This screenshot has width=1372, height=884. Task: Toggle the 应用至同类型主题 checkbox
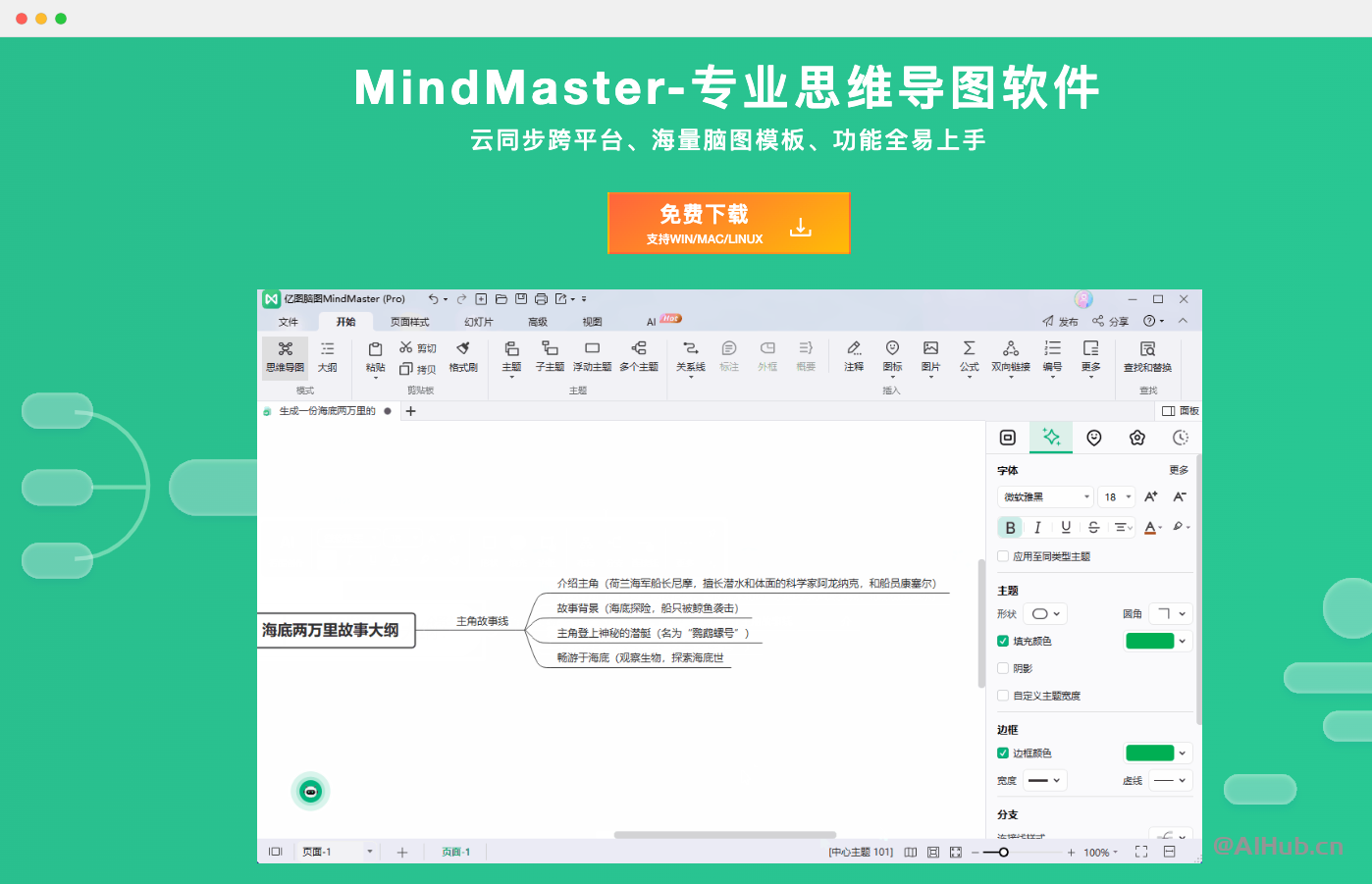pos(1003,556)
